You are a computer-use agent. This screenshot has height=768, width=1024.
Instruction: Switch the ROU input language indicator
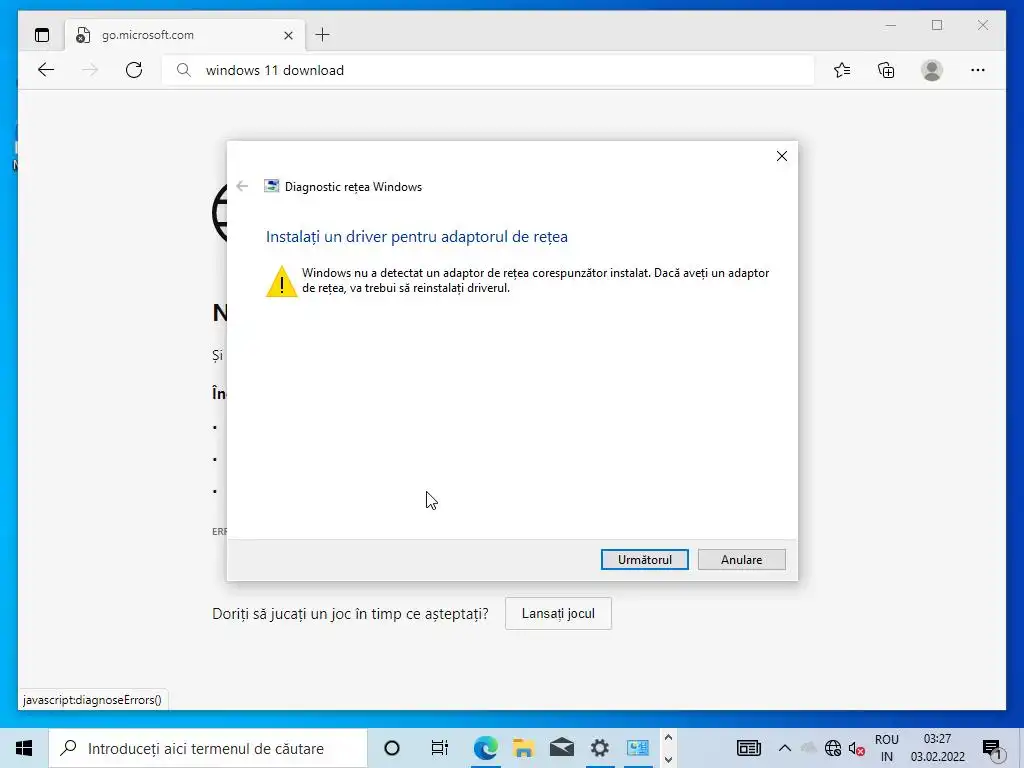pyautogui.click(x=887, y=748)
